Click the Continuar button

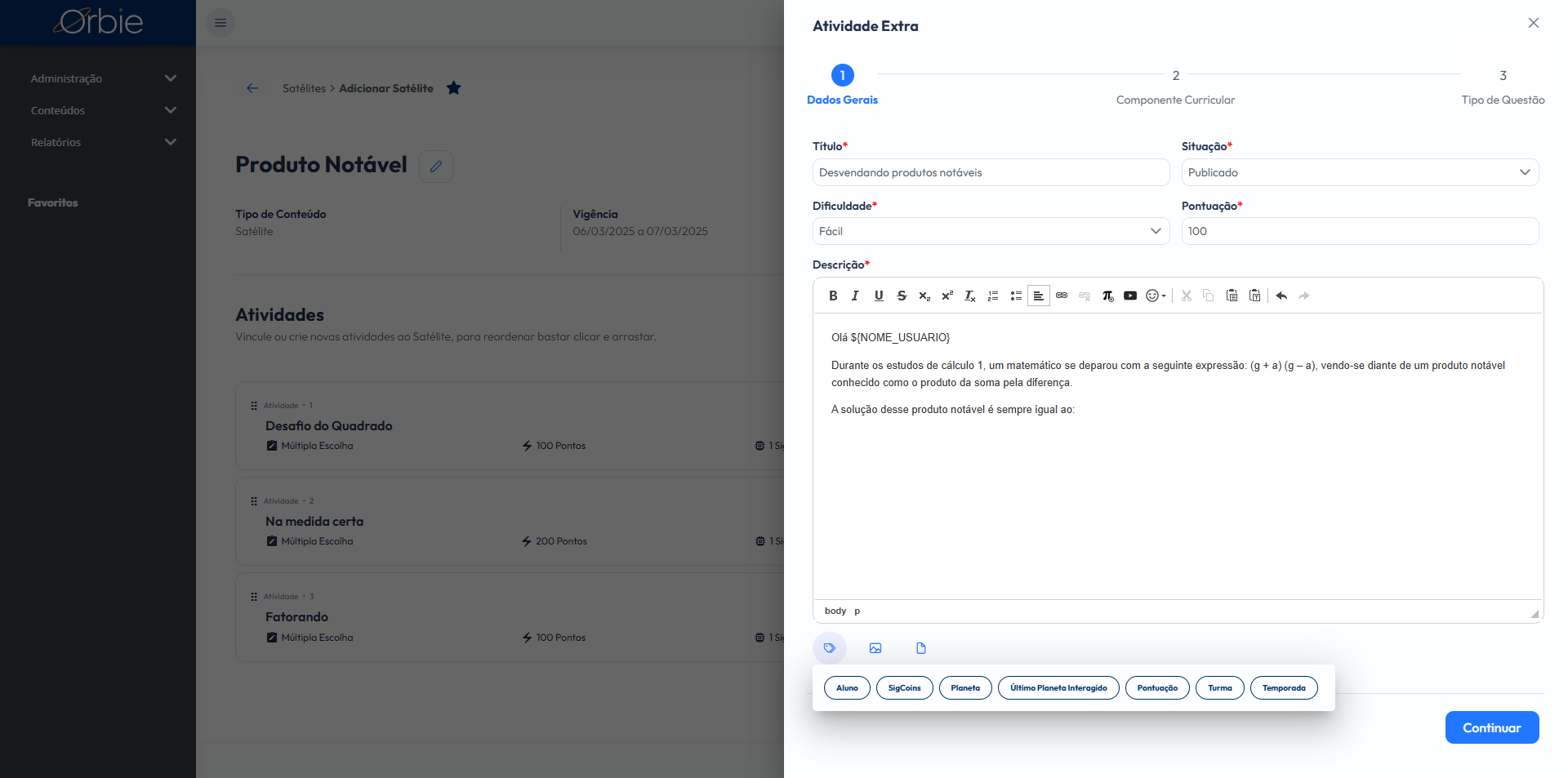click(x=1492, y=727)
